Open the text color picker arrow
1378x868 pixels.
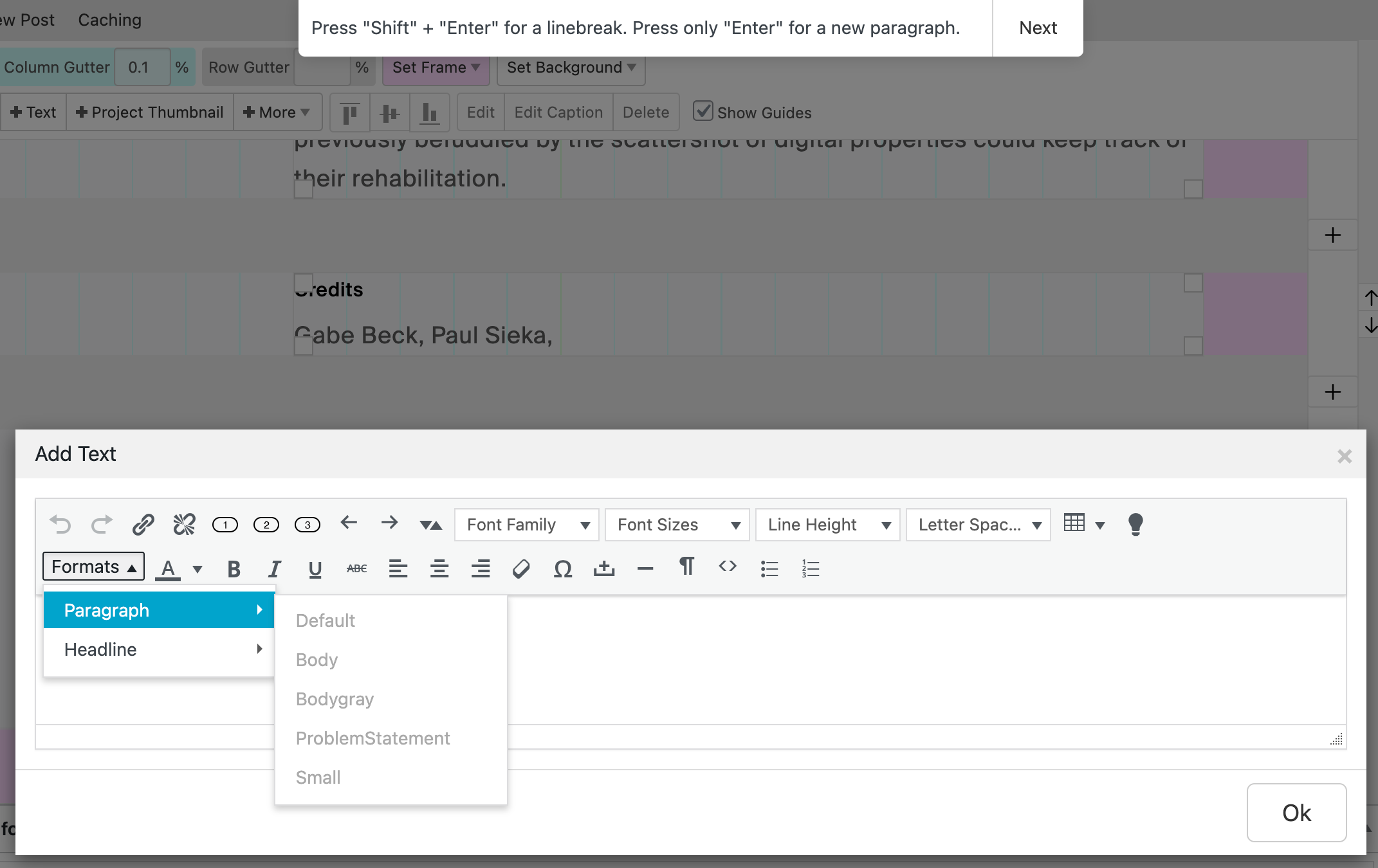(198, 568)
